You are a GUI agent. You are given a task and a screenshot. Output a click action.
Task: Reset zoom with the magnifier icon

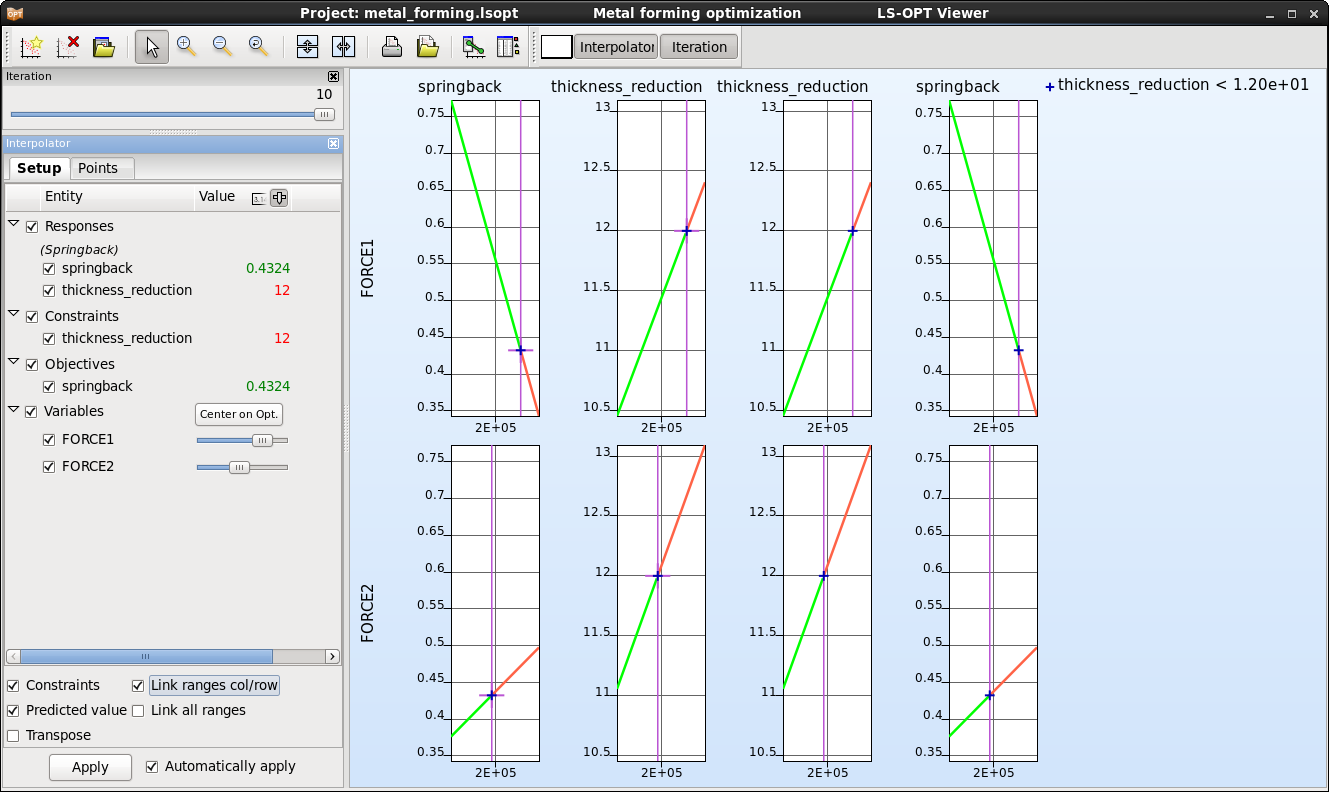tap(258, 46)
